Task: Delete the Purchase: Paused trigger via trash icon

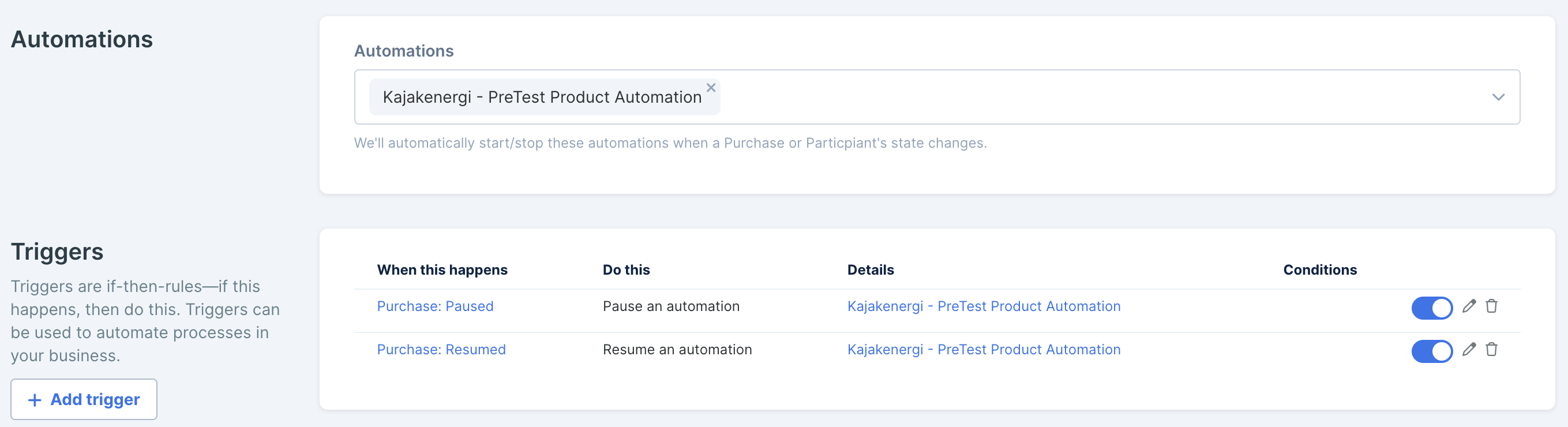Action: point(1491,306)
